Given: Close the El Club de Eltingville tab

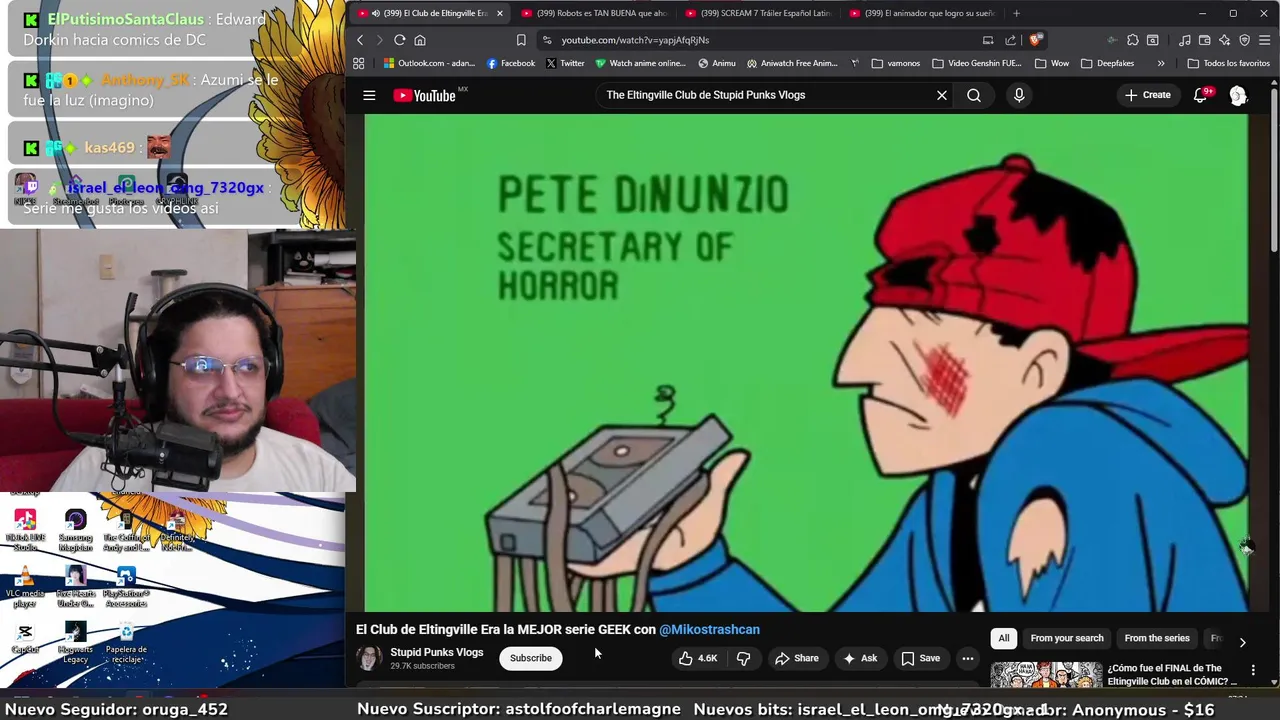Looking at the screenshot, I should click(499, 13).
